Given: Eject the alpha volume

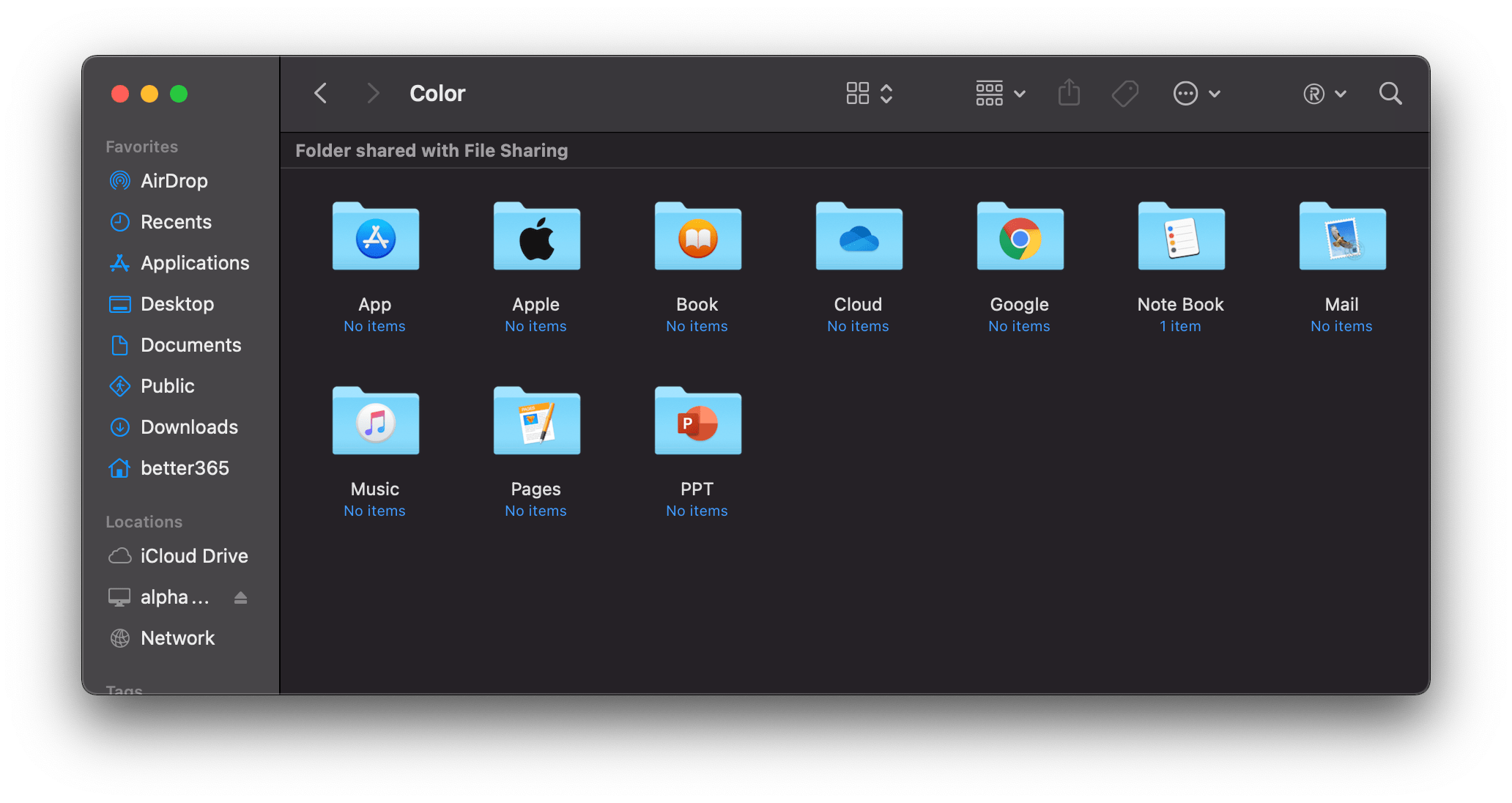Looking at the screenshot, I should click(240, 598).
